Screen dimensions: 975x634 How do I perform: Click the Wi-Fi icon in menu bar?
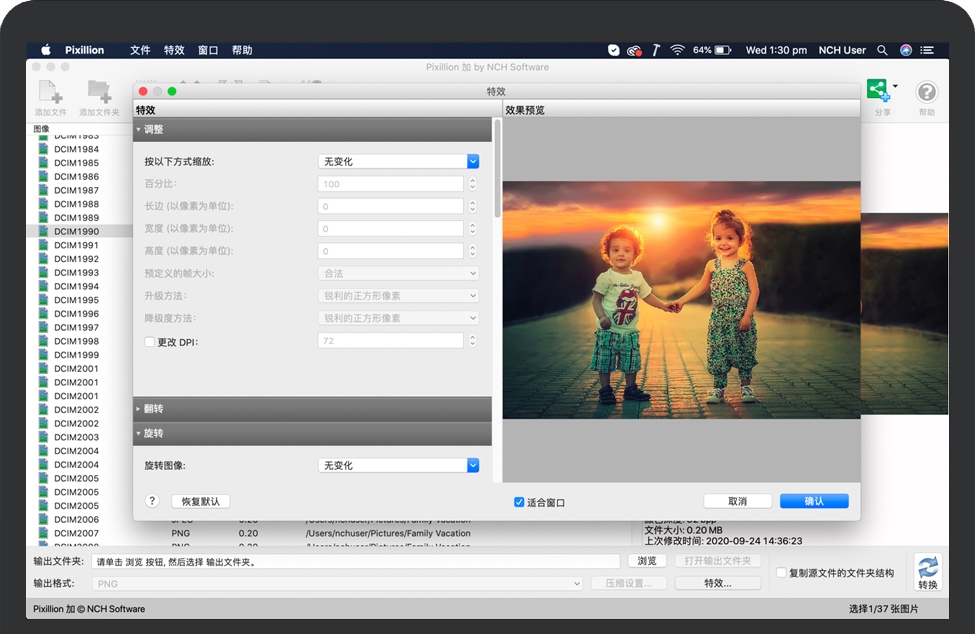point(678,49)
